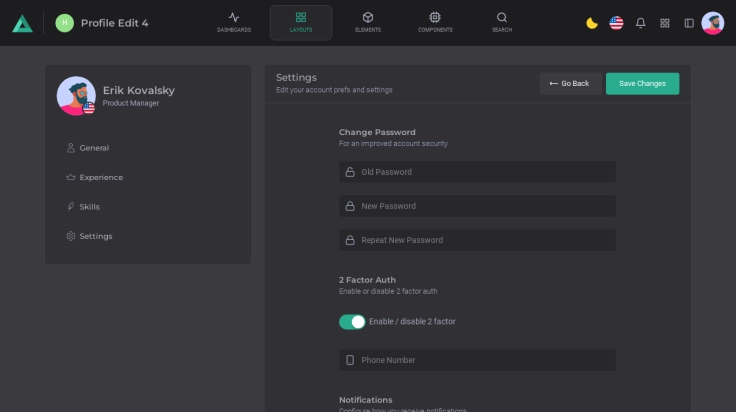
Task: Open the Experience profile section
Action: [x=101, y=177]
